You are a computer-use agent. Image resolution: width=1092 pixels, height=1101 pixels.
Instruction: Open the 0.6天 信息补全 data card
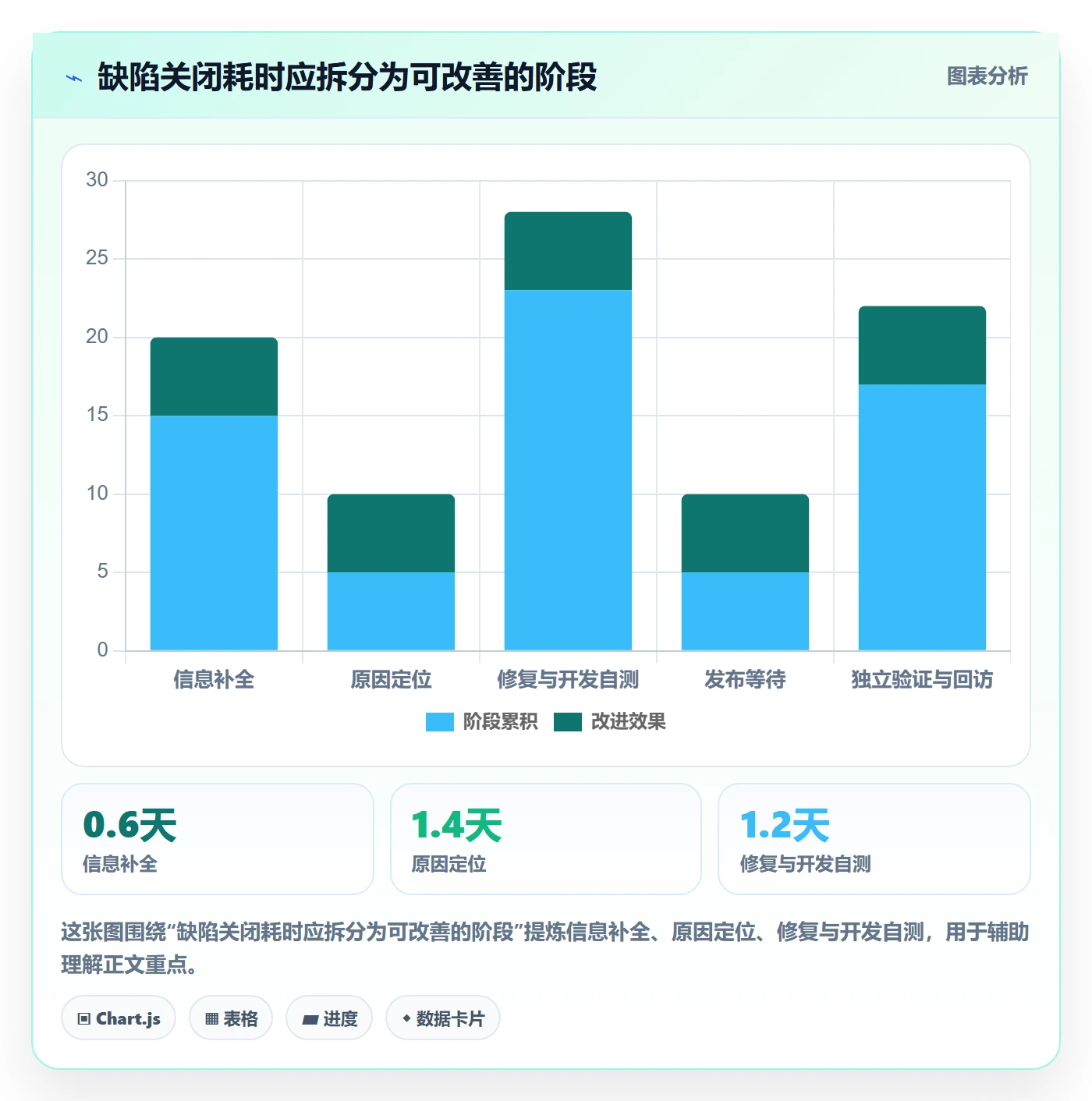218,839
